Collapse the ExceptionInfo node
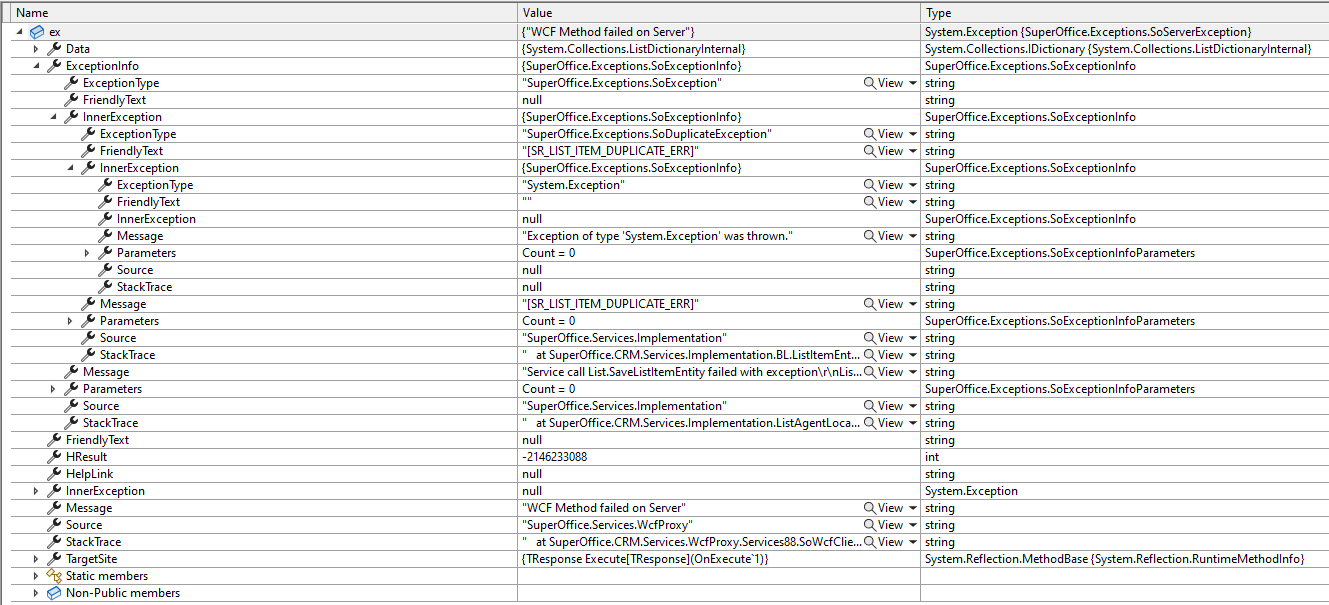This screenshot has width=1329, height=605. [x=37, y=66]
